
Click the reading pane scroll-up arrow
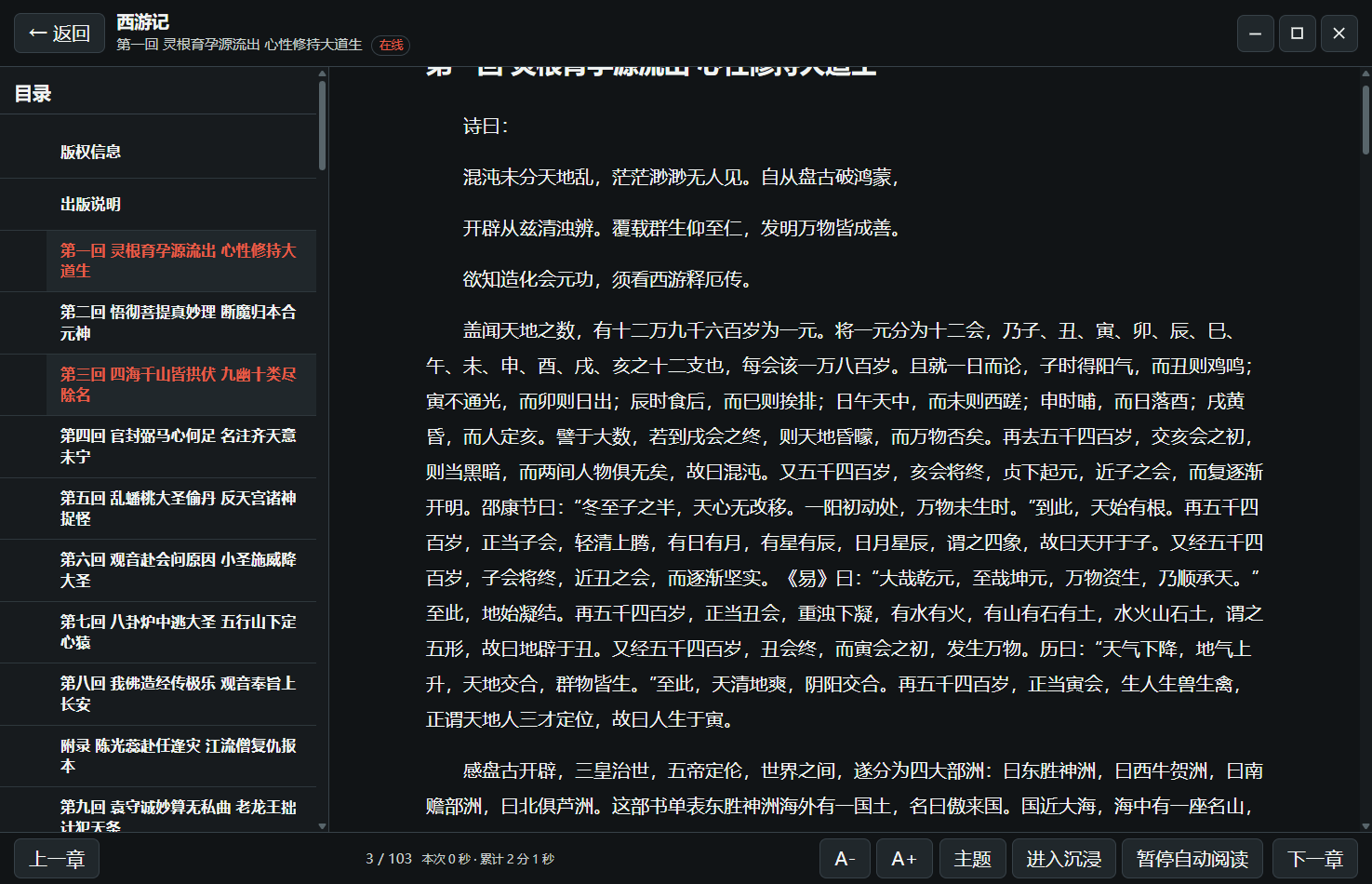(1365, 74)
